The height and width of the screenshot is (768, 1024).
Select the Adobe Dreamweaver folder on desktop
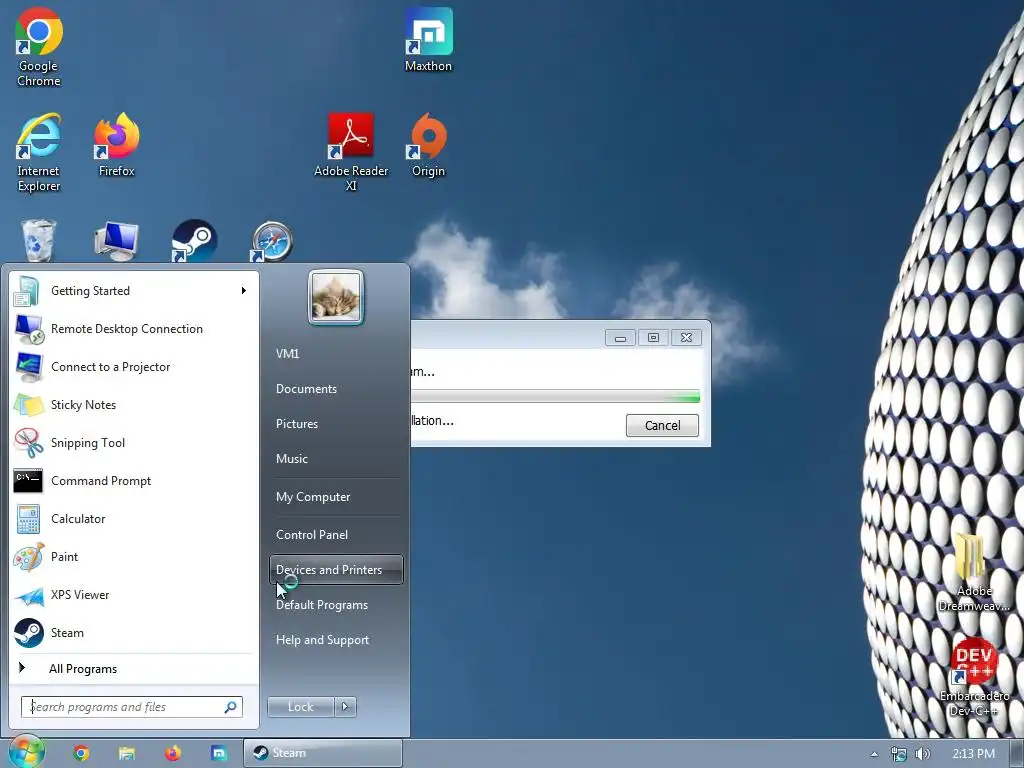pyautogui.click(x=974, y=573)
